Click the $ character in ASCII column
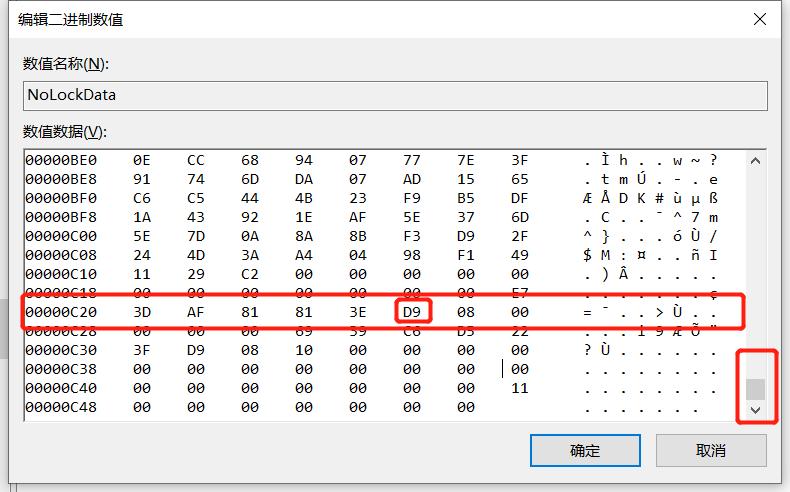This screenshot has height=492, width=790. click(587, 255)
